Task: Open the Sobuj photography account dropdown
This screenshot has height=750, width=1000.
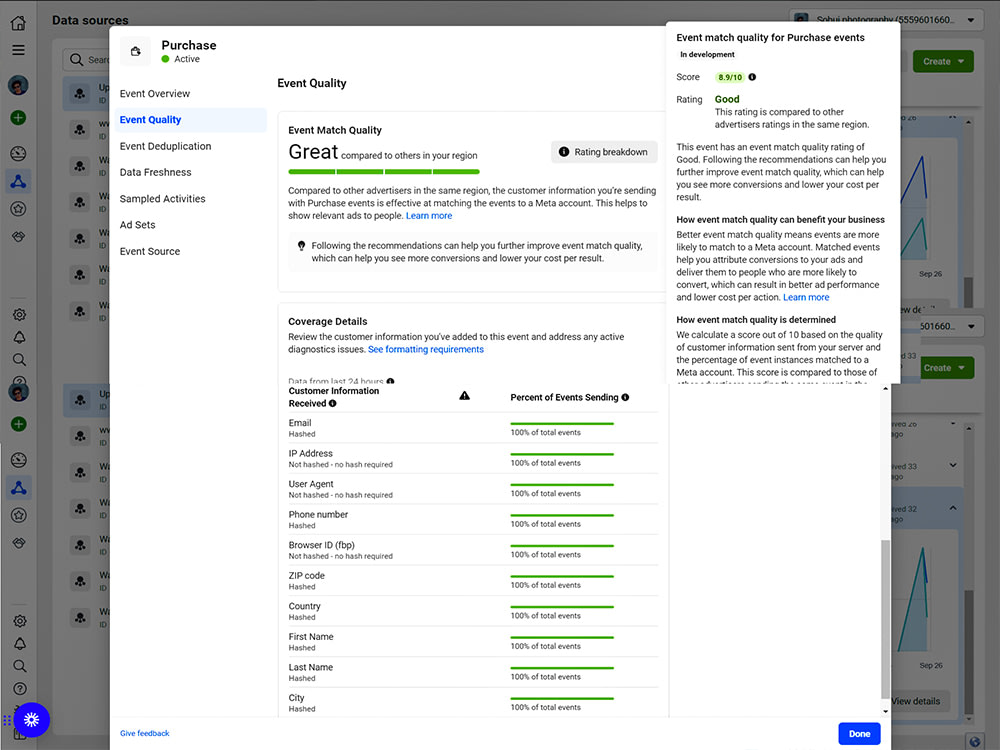Action: tap(884, 20)
